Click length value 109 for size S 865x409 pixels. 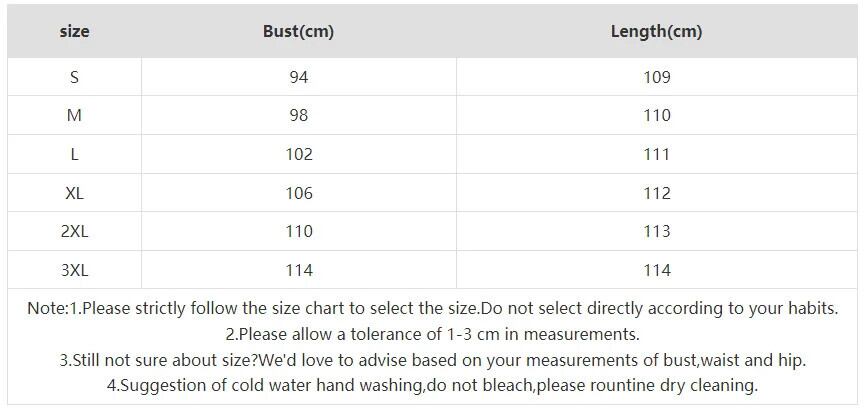point(656,77)
